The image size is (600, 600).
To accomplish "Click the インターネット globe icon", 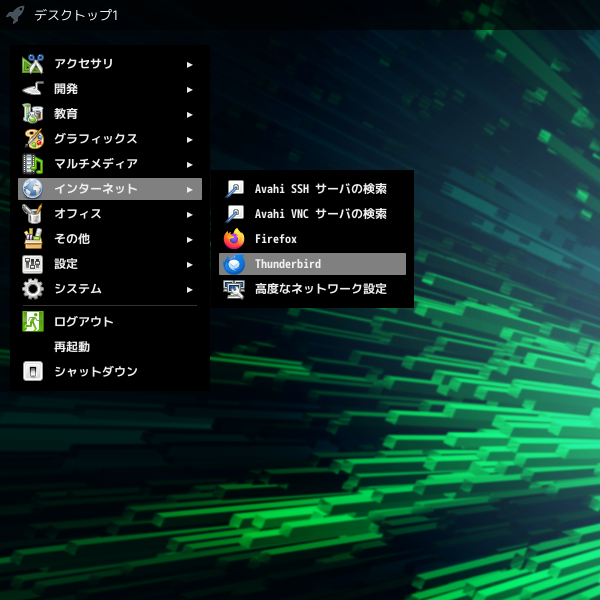I will 33,189.
